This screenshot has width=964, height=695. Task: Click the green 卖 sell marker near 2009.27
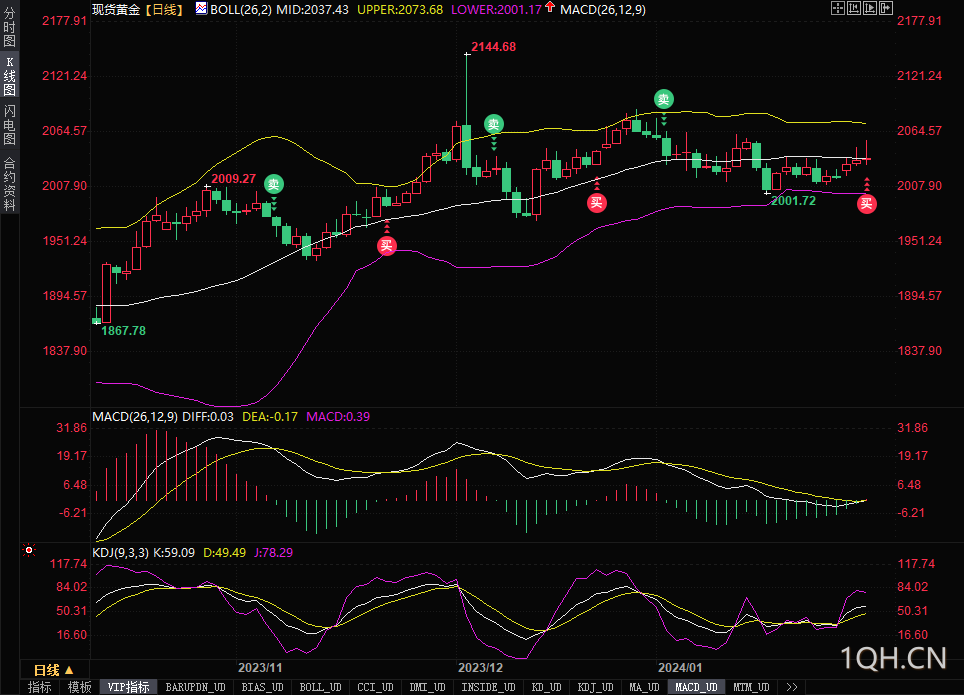(274, 184)
